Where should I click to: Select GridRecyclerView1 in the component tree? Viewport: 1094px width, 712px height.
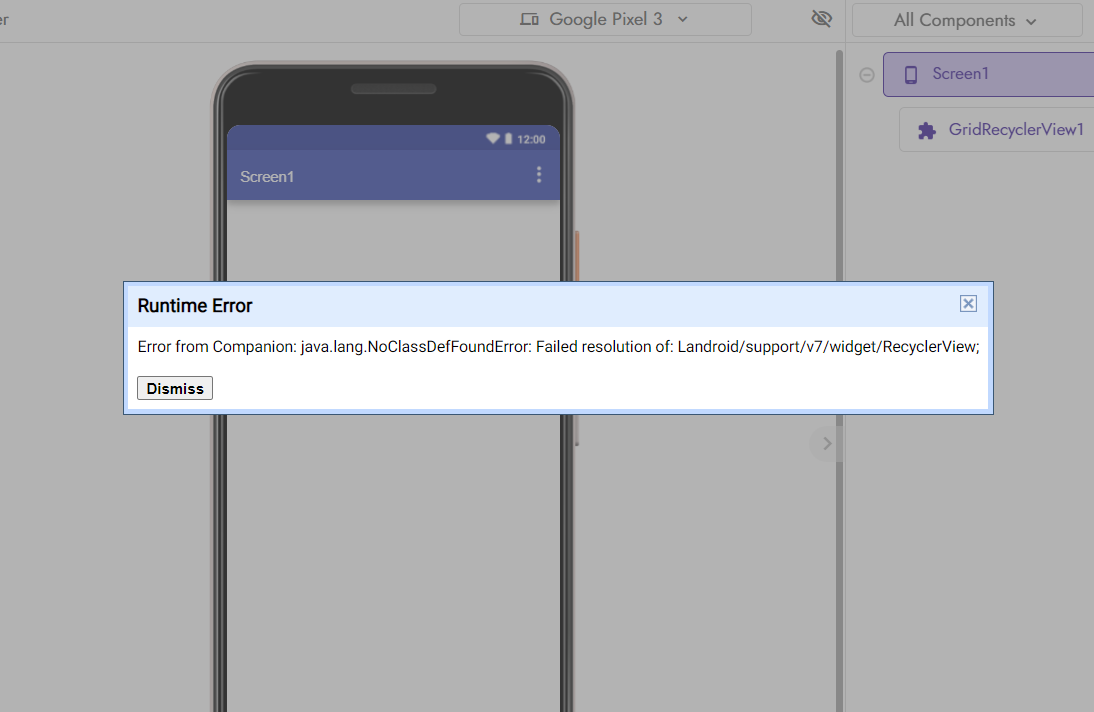pyautogui.click(x=996, y=130)
